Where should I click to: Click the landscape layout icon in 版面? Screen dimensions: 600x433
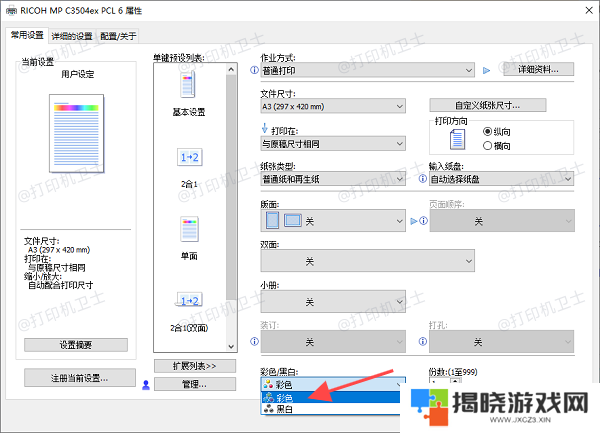[293, 220]
